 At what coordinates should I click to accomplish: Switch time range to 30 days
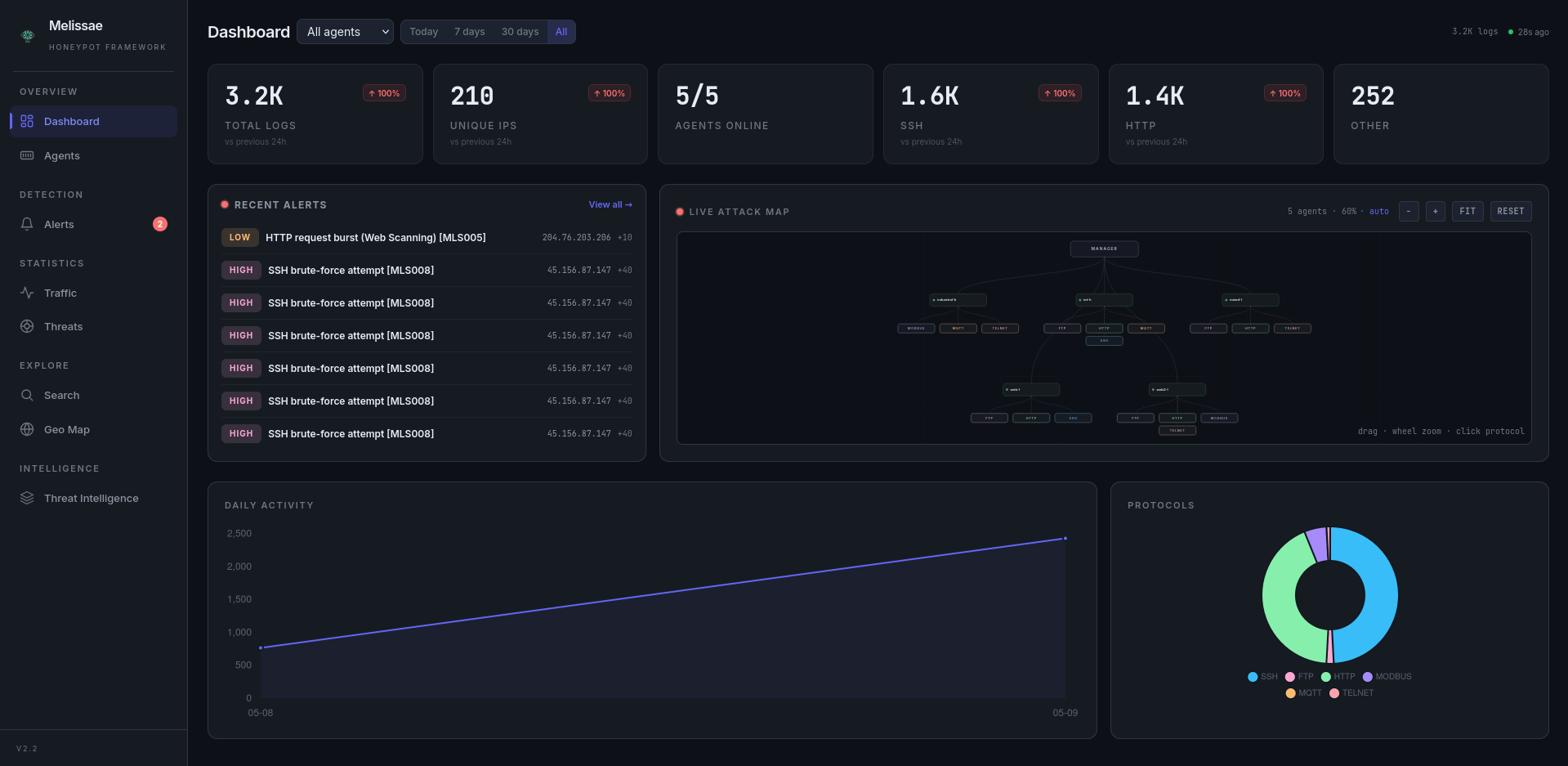pyautogui.click(x=520, y=32)
